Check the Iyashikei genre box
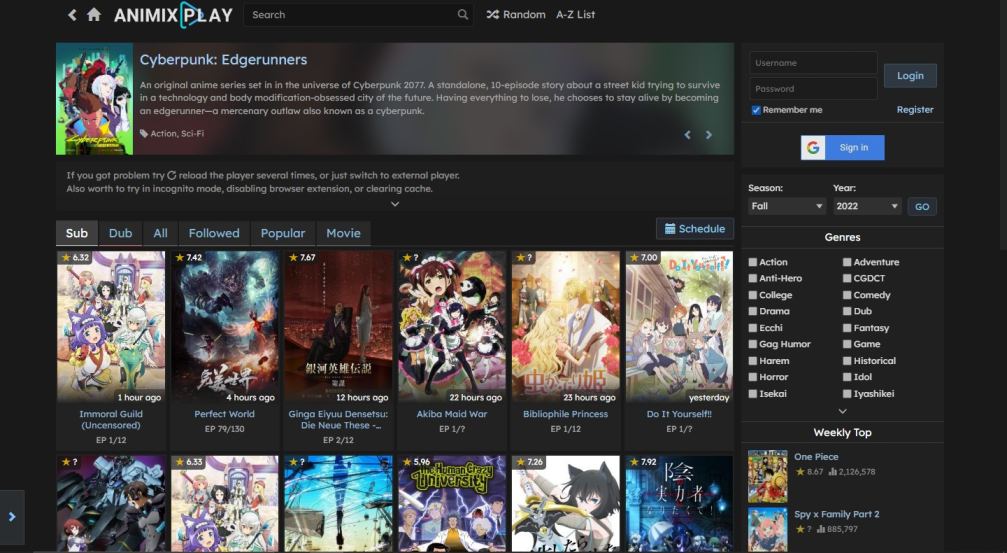The width and height of the screenshot is (1007, 553). (847, 394)
